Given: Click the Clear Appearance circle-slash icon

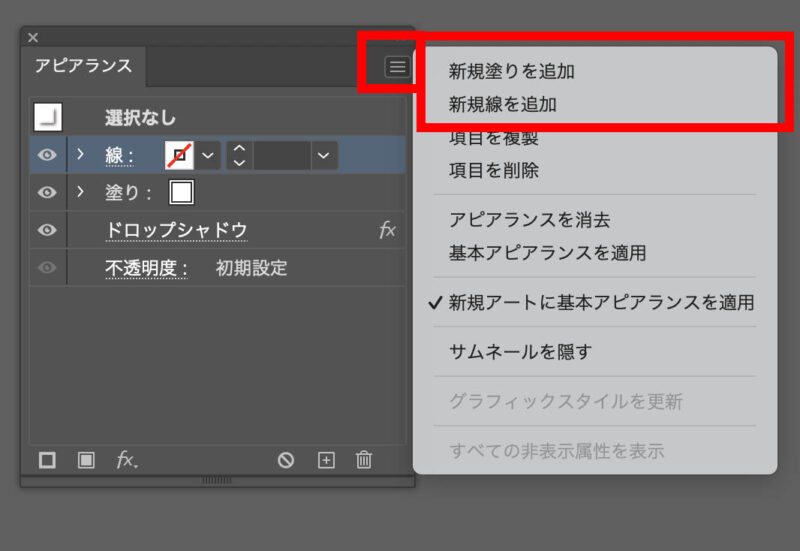Looking at the screenshot, I should coord(286,460).
